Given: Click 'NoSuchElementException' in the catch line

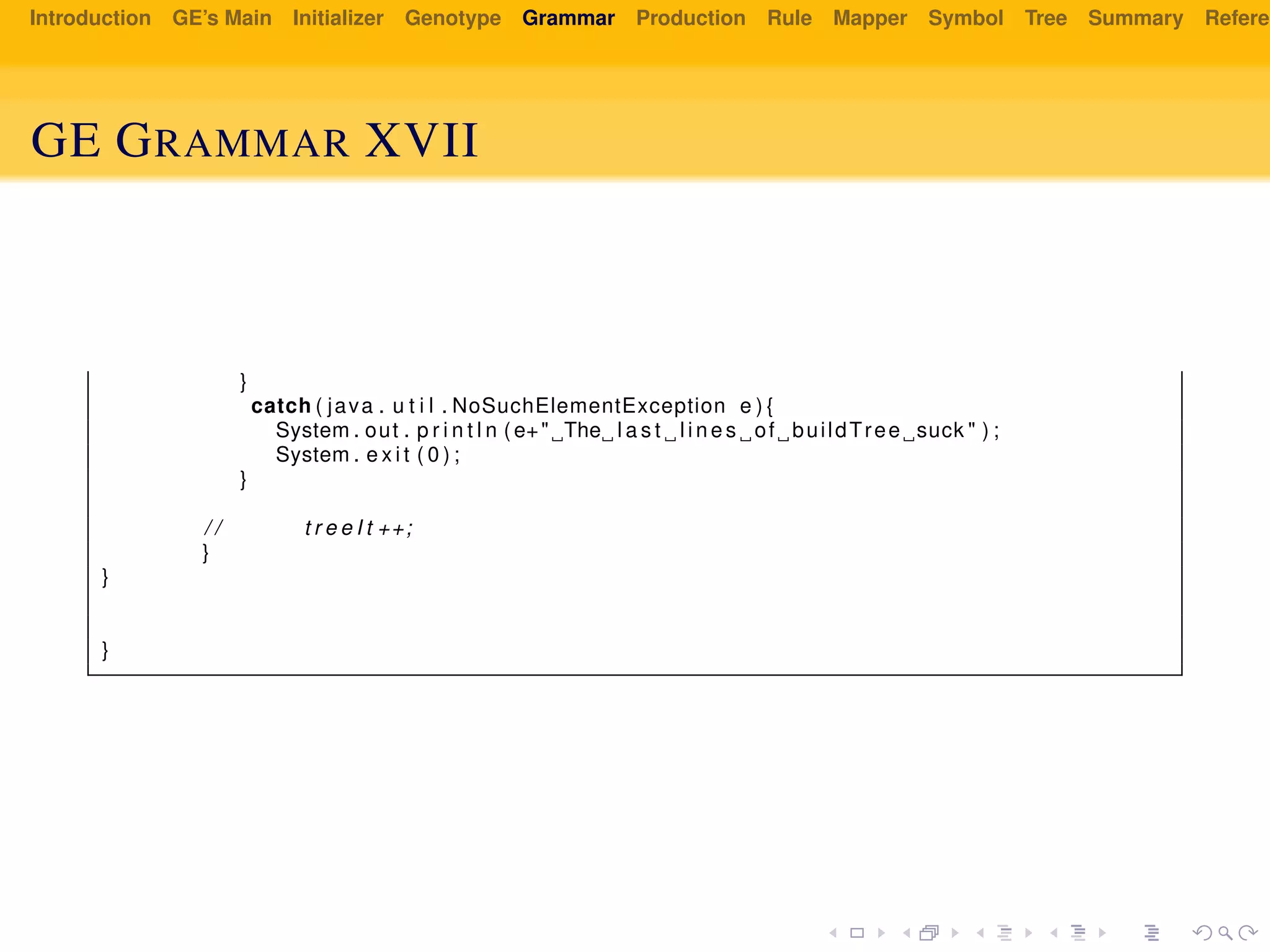Looking at the screenshot, I should click(588, 406).
